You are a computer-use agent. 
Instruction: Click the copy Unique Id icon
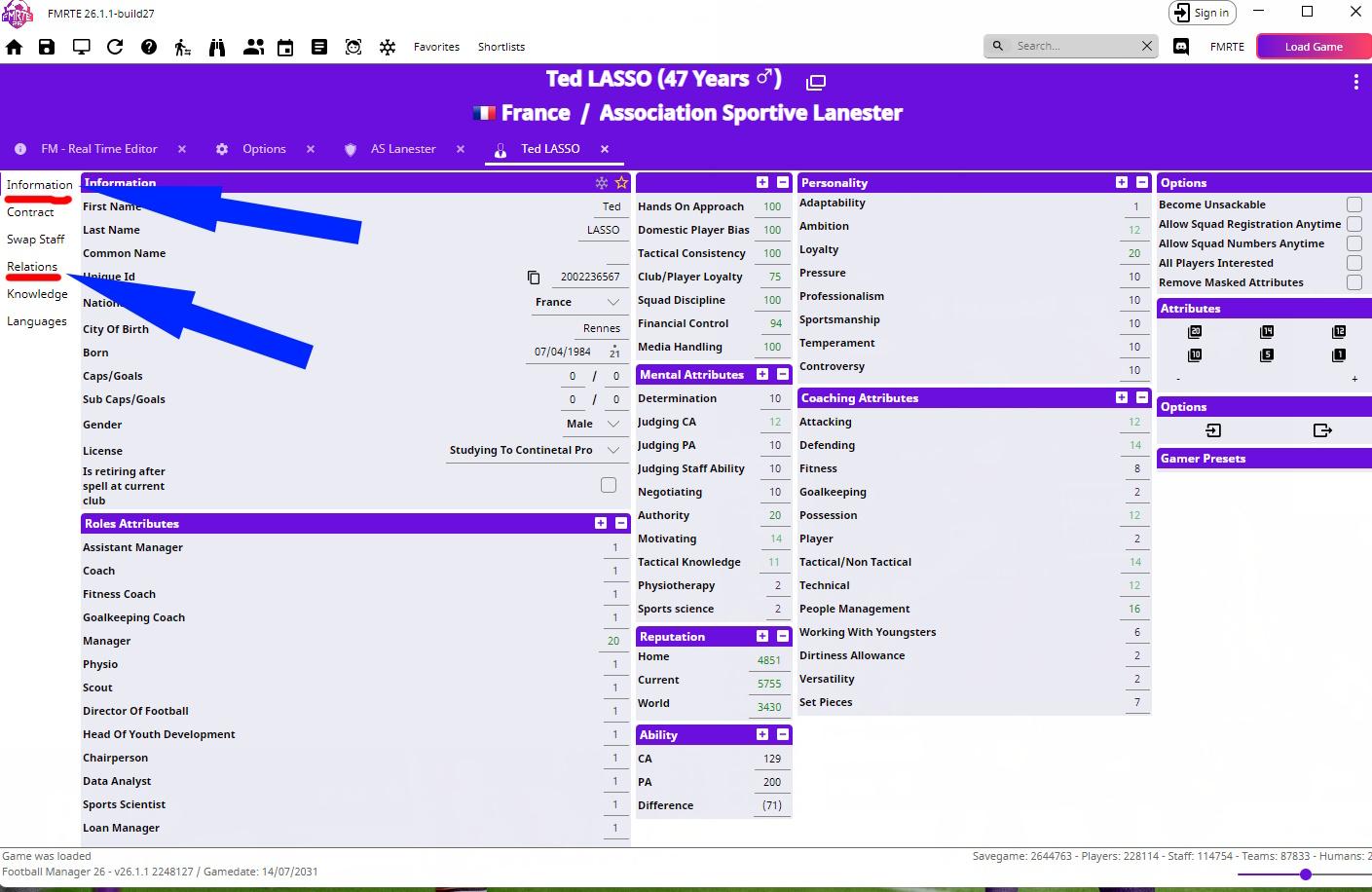coord(534,278)
